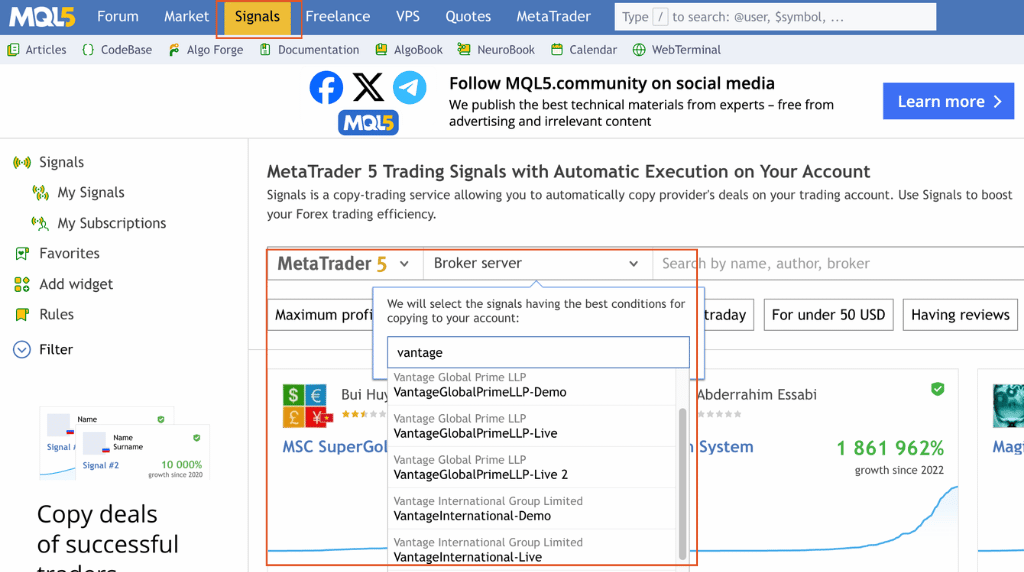Focus the top site search field
The width and height of the screenshot is (1024, 572).
click(775, 17)
